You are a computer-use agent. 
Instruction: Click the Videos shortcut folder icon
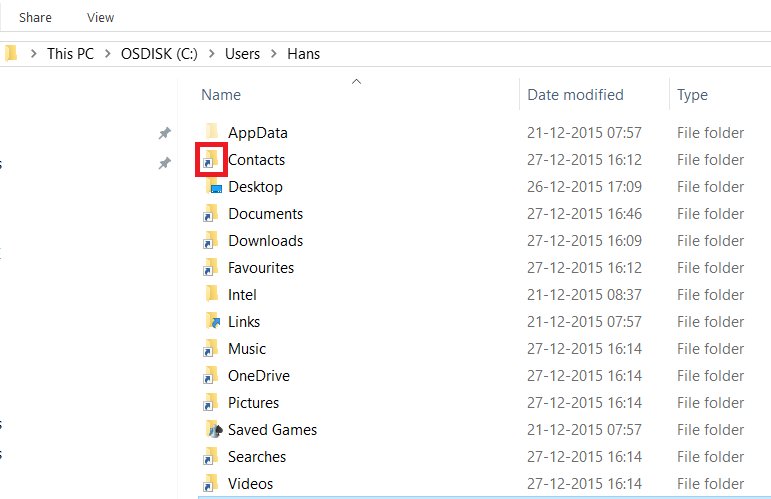tap(210, 484)
